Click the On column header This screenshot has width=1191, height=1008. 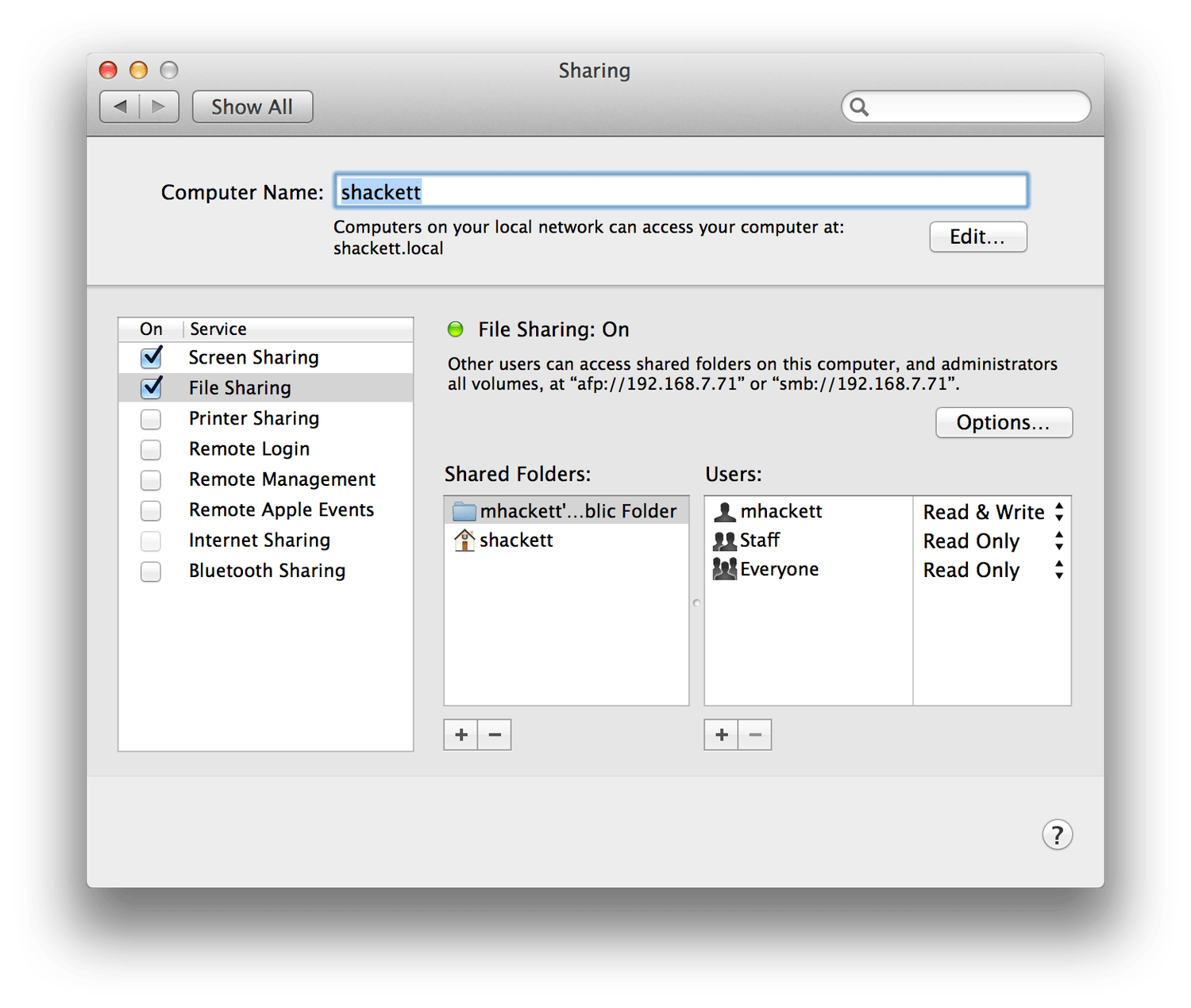(x=151, y=329)
